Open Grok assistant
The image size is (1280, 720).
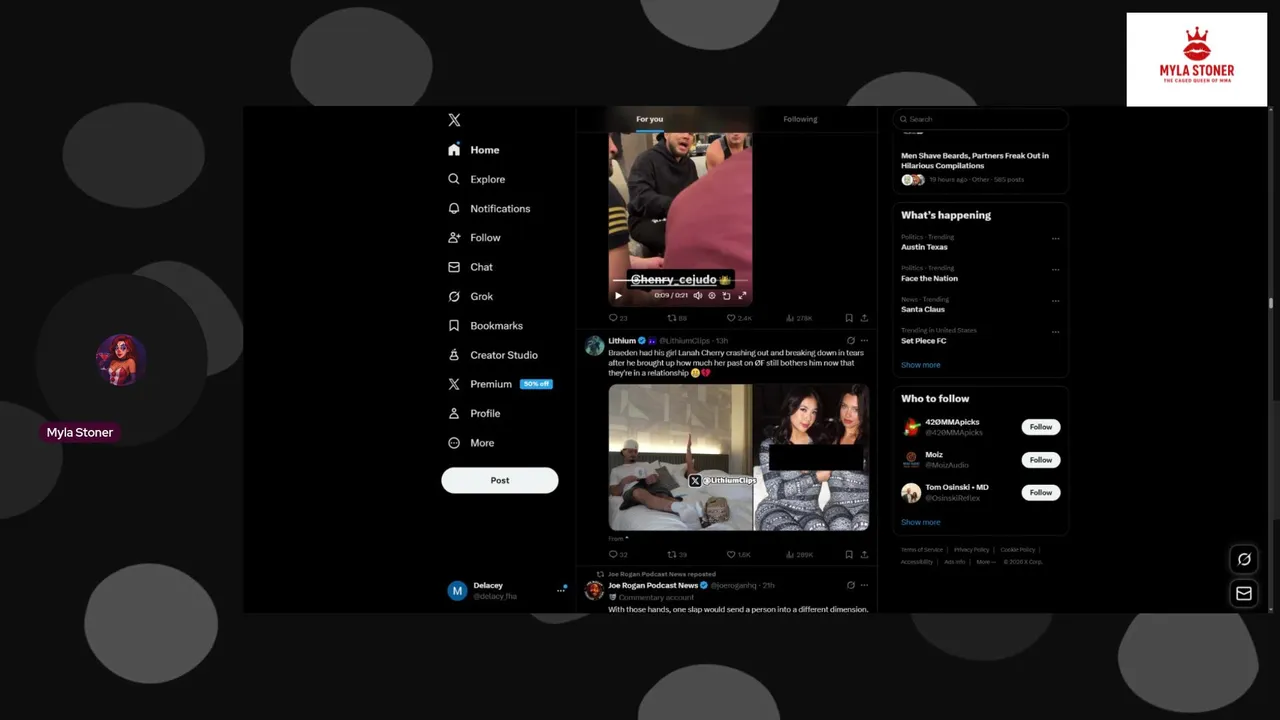point(470,296)
